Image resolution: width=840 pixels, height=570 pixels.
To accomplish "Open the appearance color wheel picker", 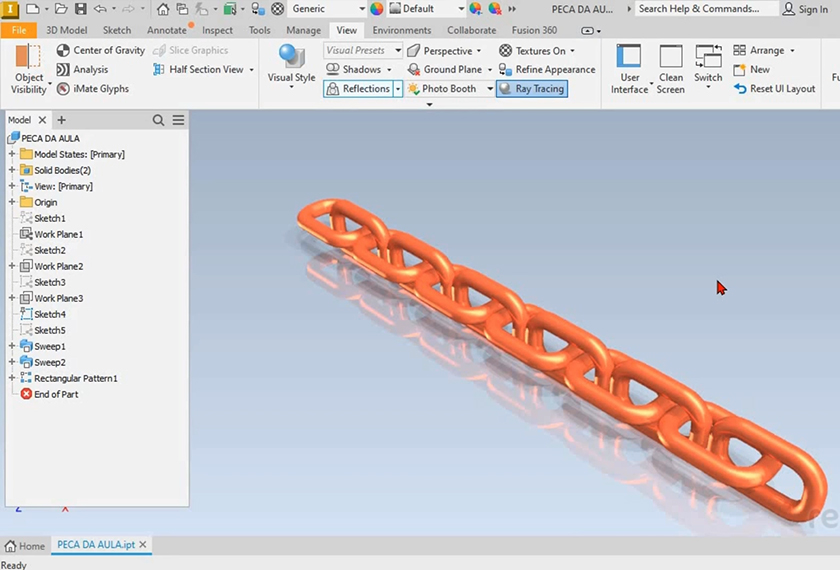I will click(x=377, y=9).
